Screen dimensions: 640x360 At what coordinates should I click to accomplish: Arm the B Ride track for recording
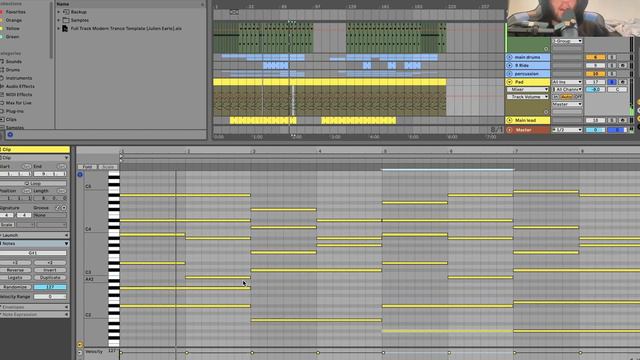point(622,65)
